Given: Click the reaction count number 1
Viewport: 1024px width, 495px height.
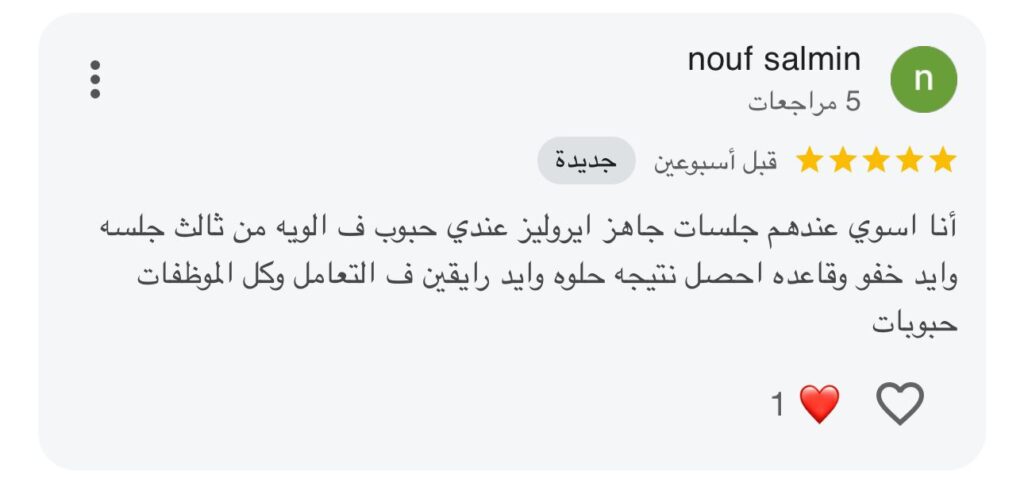Looking at the screenshot, I should (778, 405).
